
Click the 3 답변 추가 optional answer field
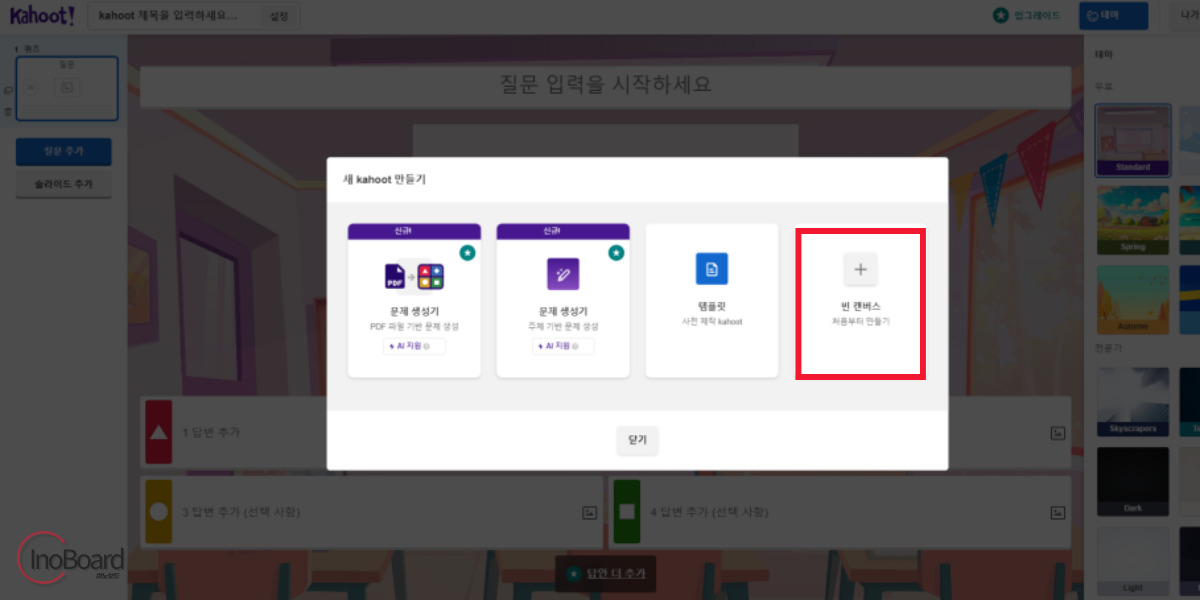pyautogui.click(x=372, y=511)
